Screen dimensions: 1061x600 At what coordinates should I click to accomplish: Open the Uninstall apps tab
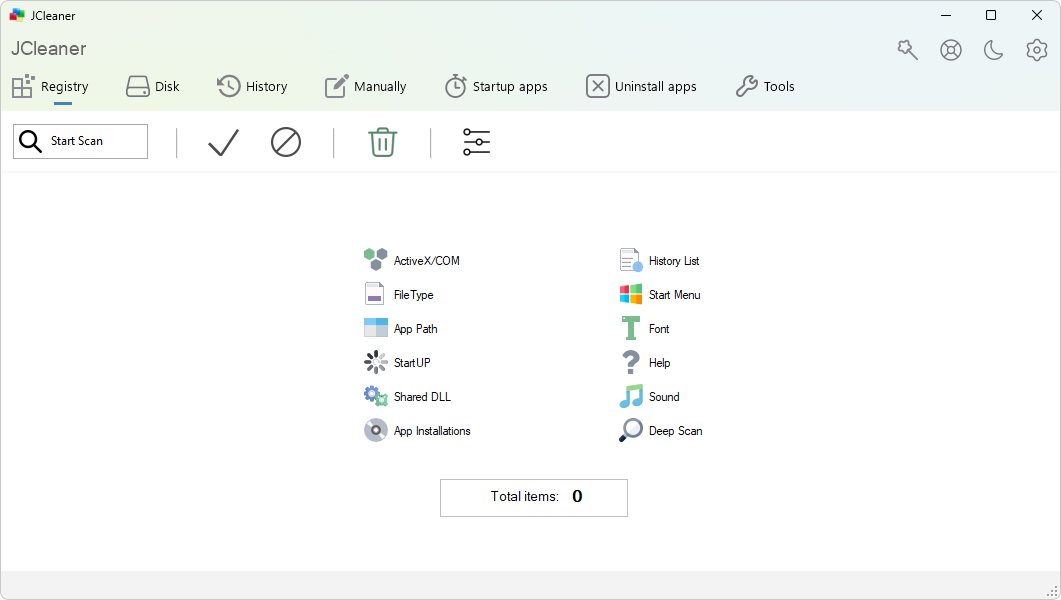[641, 87]
